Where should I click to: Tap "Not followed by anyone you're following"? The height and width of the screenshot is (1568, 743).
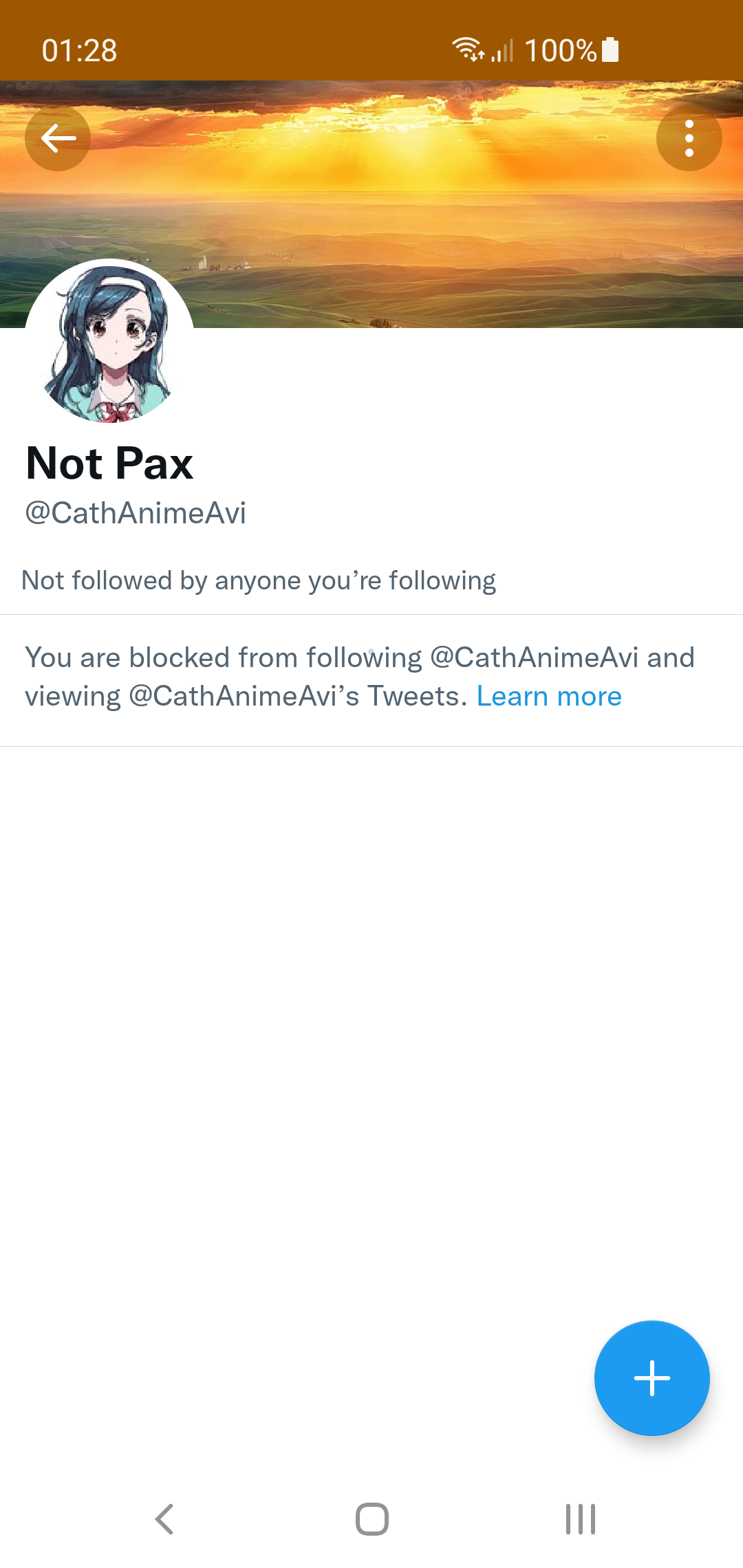click(x=259, y=580)
